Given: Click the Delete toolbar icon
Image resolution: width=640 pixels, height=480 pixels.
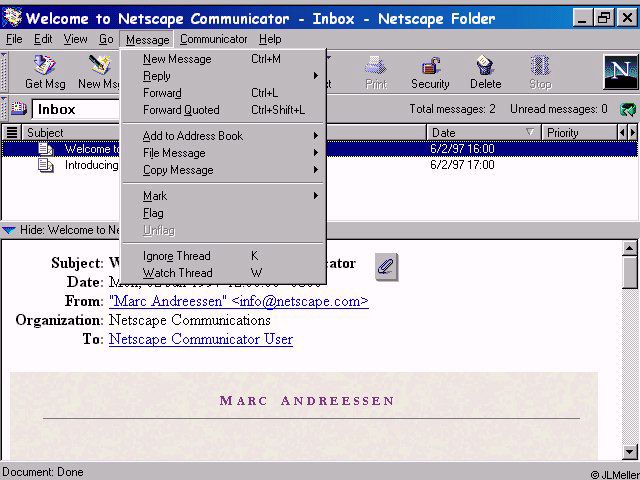Looking at the screenshot, I should click(x=485, y=72).
